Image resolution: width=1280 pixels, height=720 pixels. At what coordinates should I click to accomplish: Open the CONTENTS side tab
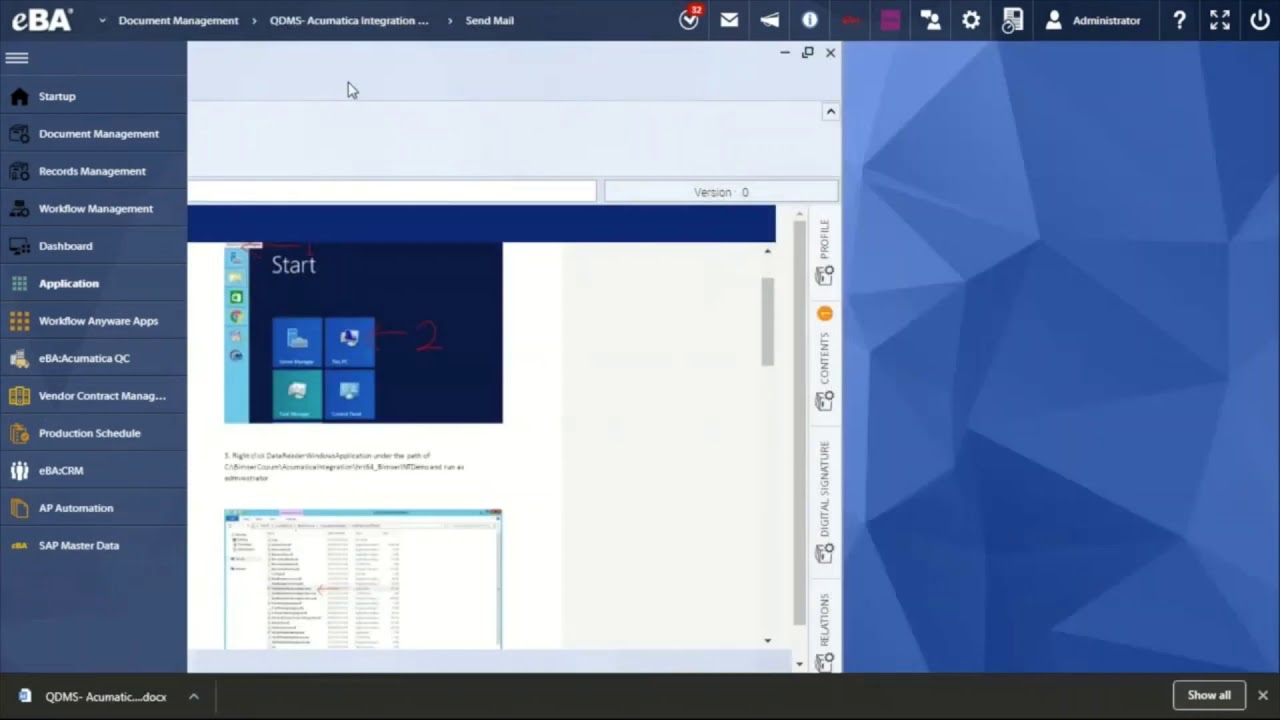click(825, 370)
